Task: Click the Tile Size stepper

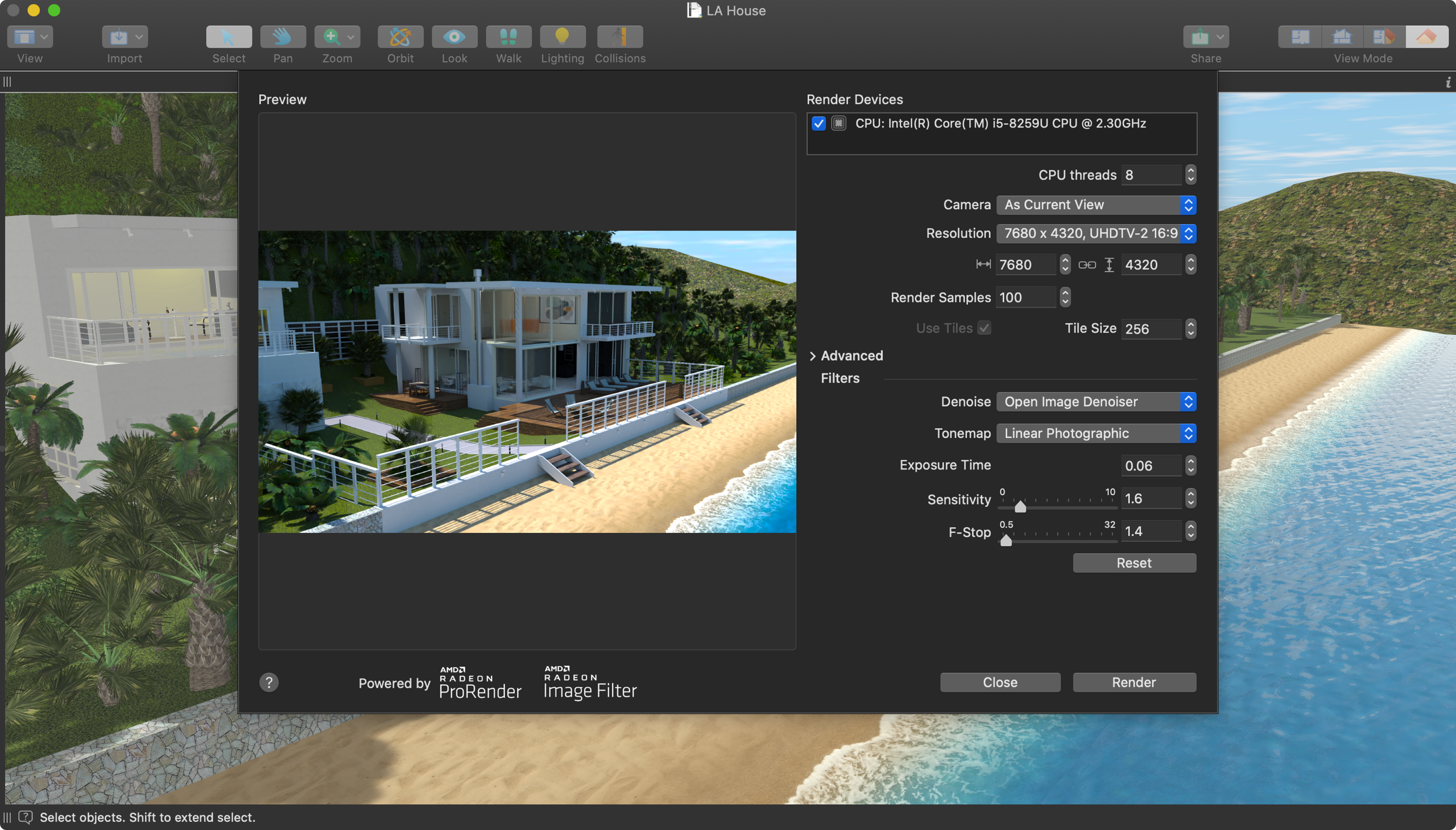Action: click(x=1190, y=329)
